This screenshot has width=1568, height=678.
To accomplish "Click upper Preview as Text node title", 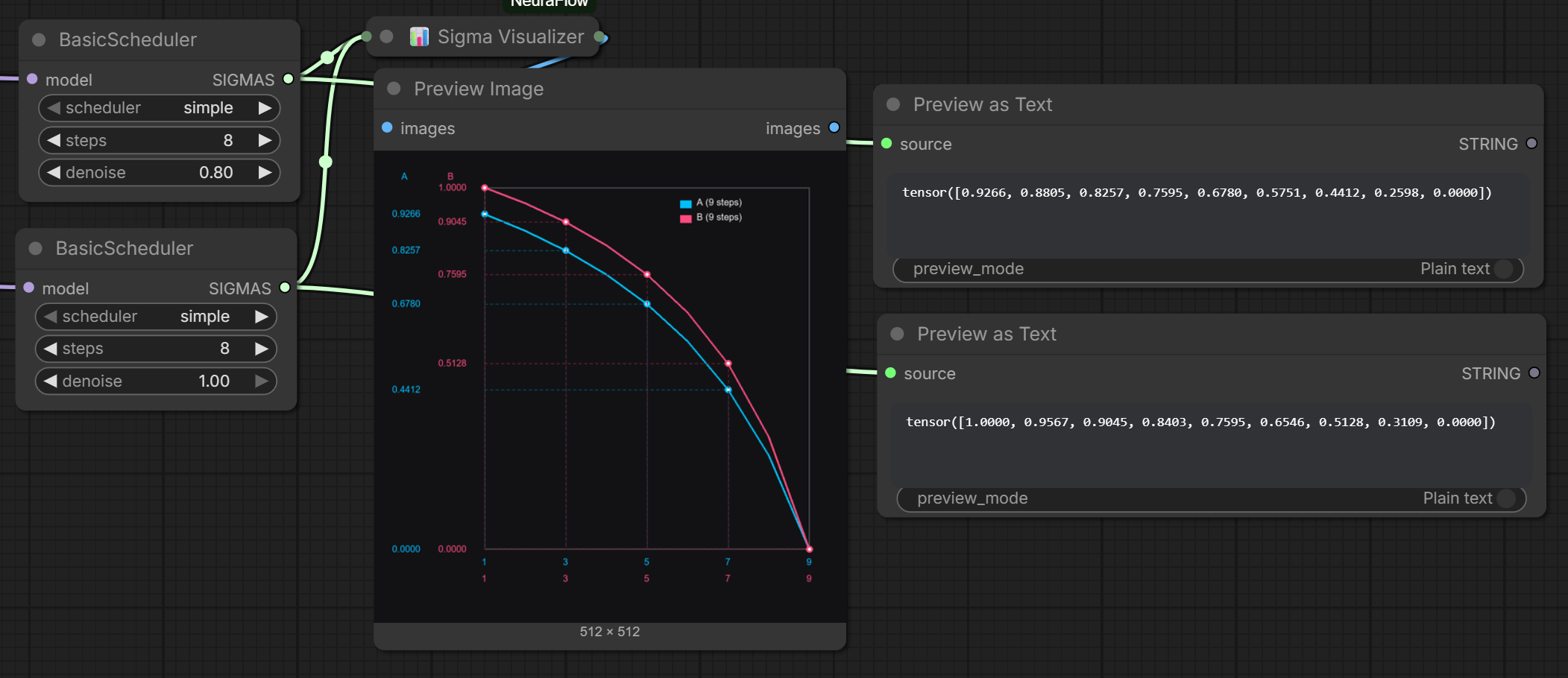I will click(x=983, y=104).
